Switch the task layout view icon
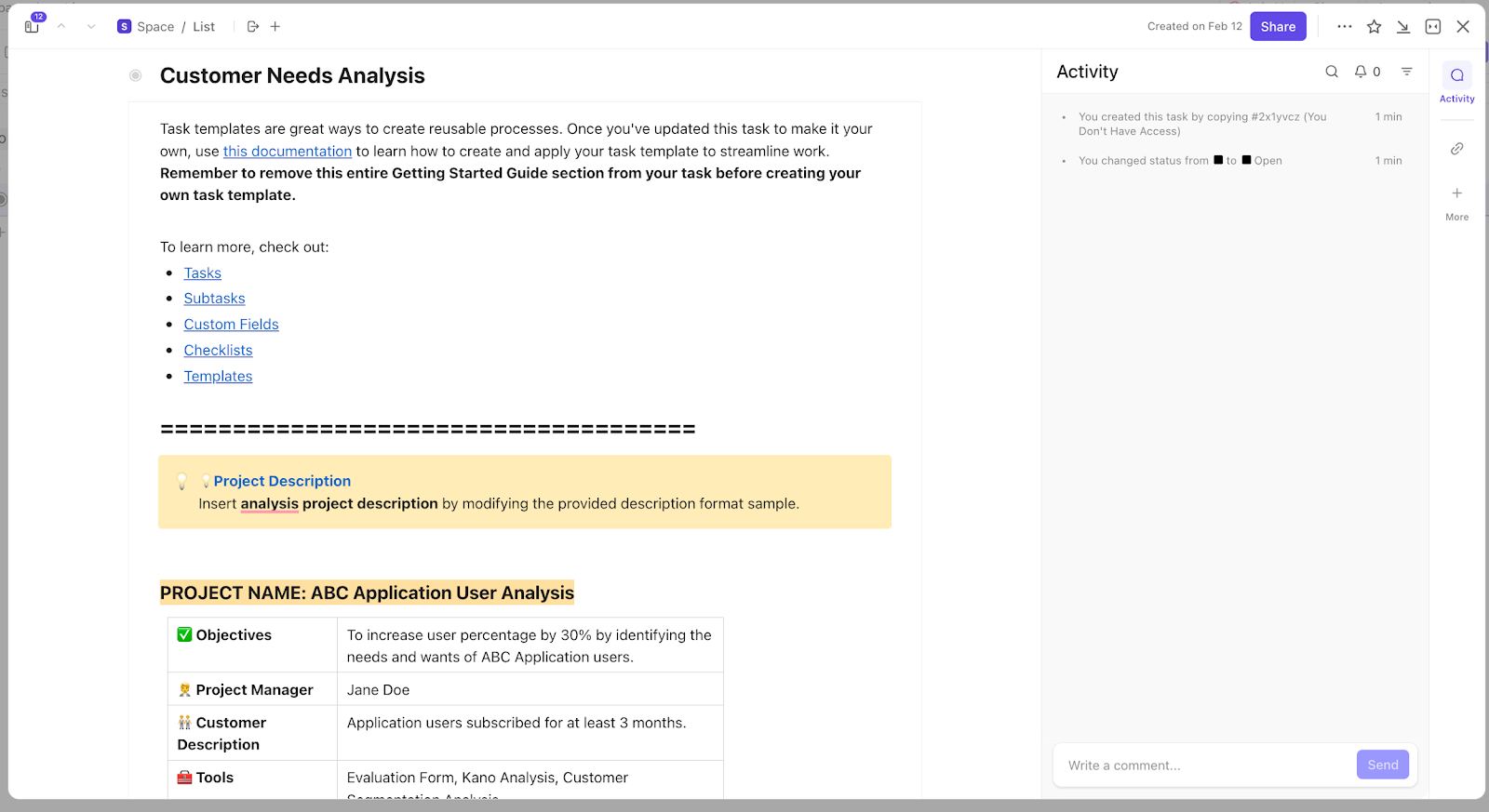Image resolution: width=1489 pixels, height=812 pixels. 1433,27
